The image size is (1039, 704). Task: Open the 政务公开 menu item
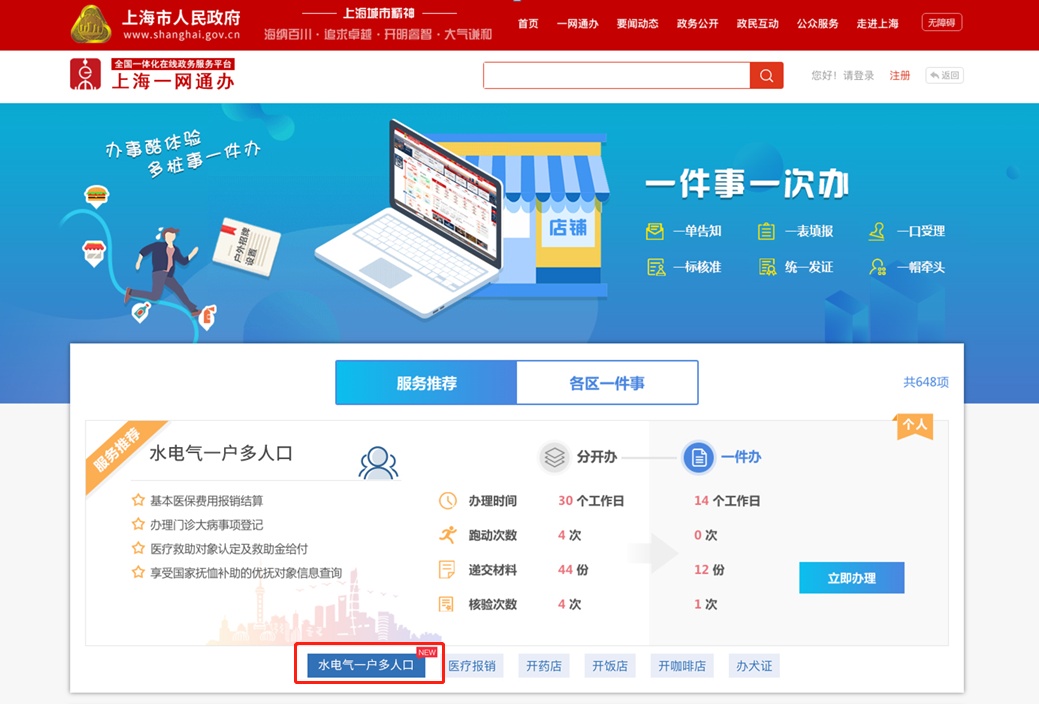pyautogui.click(x=697, y=24)
